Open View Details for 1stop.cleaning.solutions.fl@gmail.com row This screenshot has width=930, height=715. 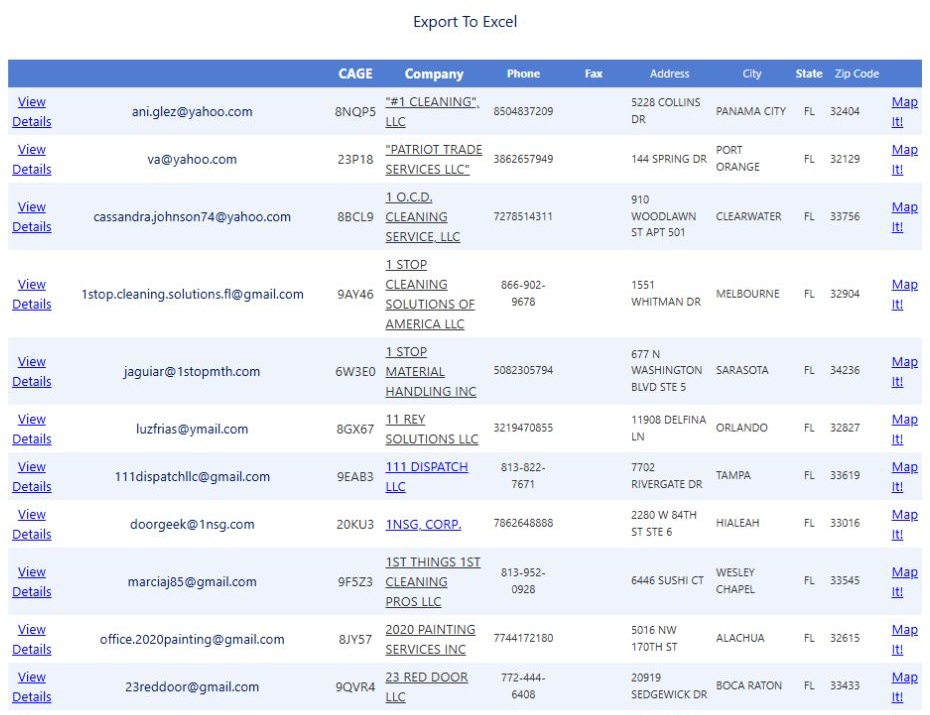pyautogui.click(x=31, y=294)
